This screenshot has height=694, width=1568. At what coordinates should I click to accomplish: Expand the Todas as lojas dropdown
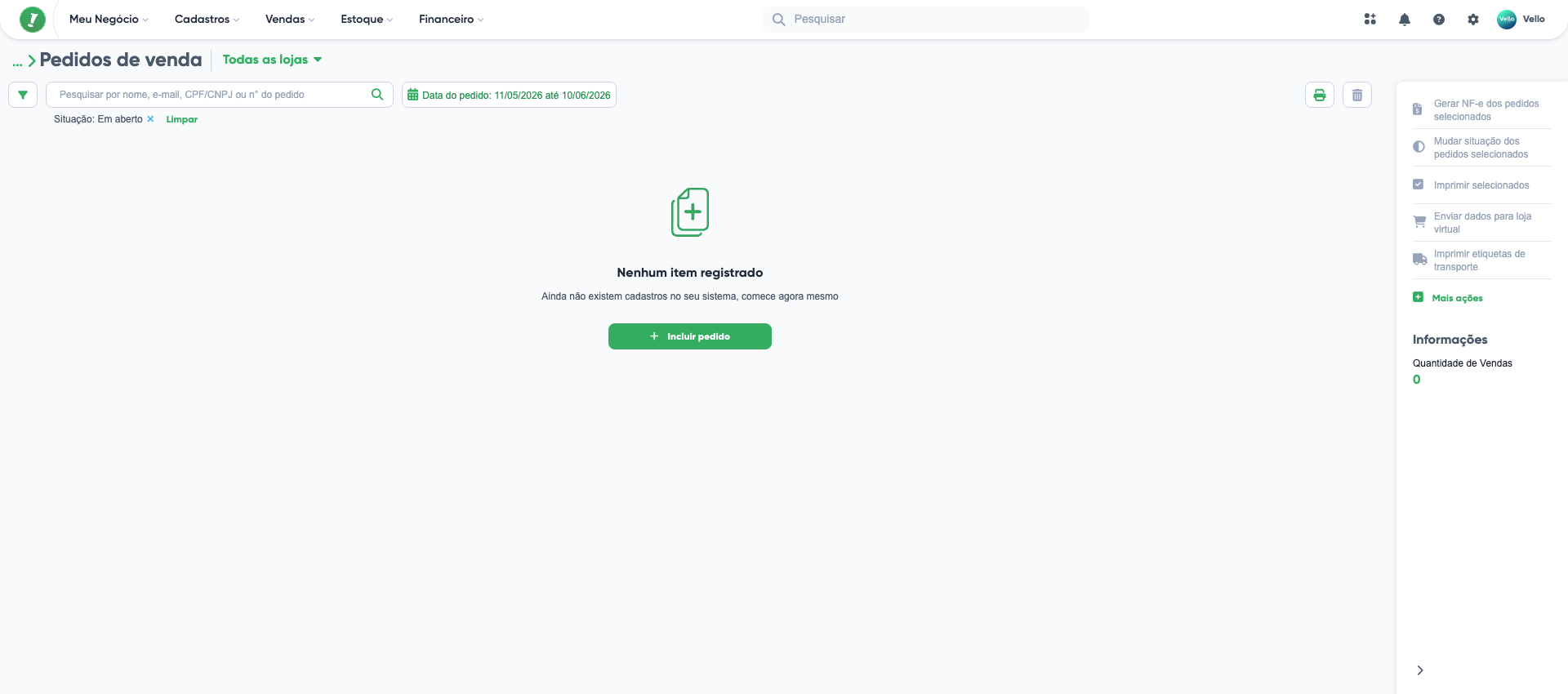(x=272, y=60)
